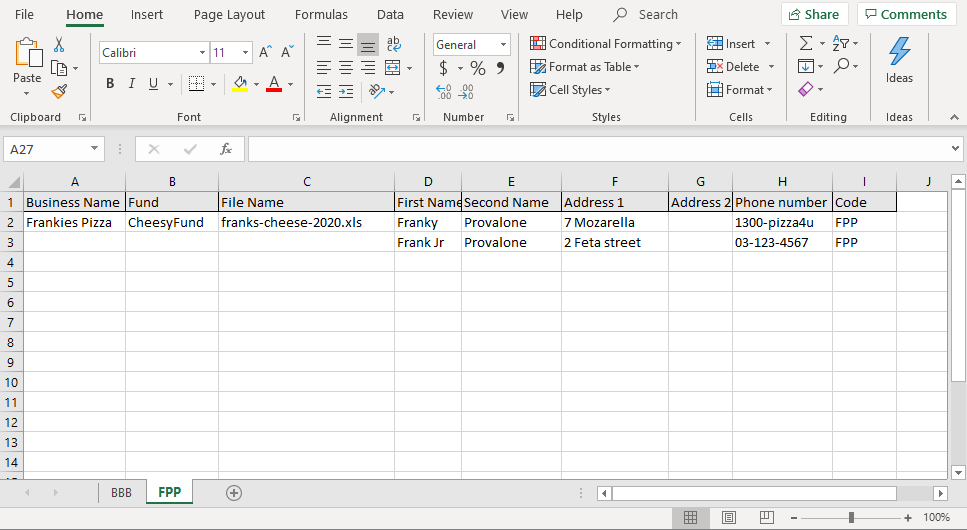Select the Format Painter brush
967x530 pixels.
[59, 92]
